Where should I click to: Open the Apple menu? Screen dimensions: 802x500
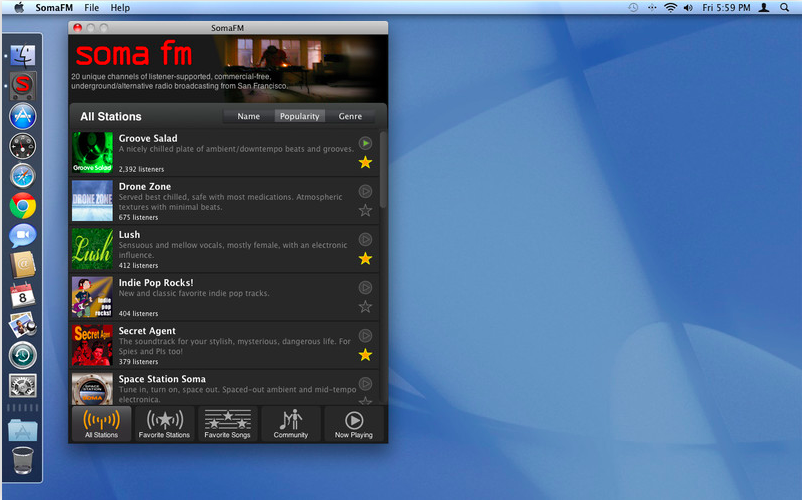tap(19, 8)
